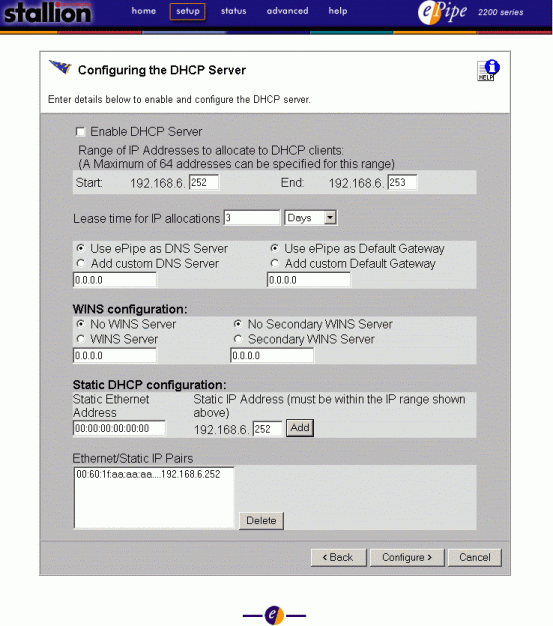Image resolution: width=553 pixels, height=626 pixels.
Task: Open the setup menu tab
Action: tap(188, 11)
